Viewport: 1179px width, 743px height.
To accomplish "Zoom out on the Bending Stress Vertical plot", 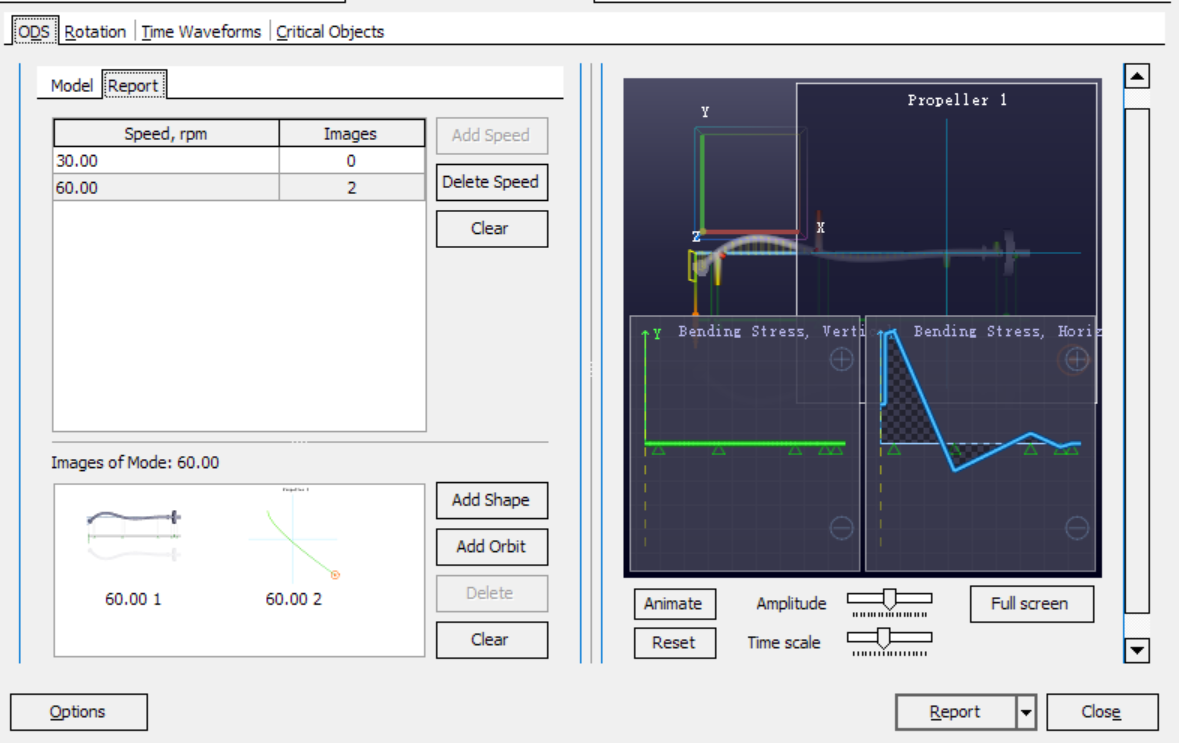I will pyautogui.click(x=841, y=528).
